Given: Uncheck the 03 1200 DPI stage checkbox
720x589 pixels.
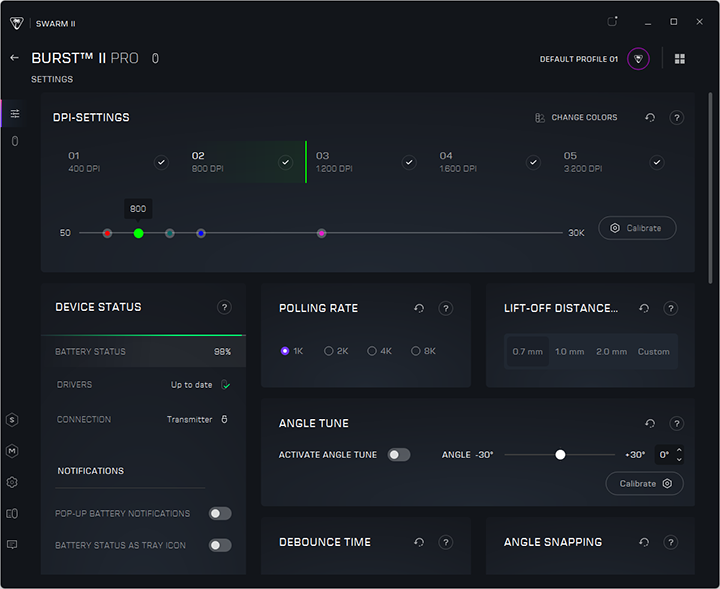Looking at the screenshot, I should tap(409, 162).
